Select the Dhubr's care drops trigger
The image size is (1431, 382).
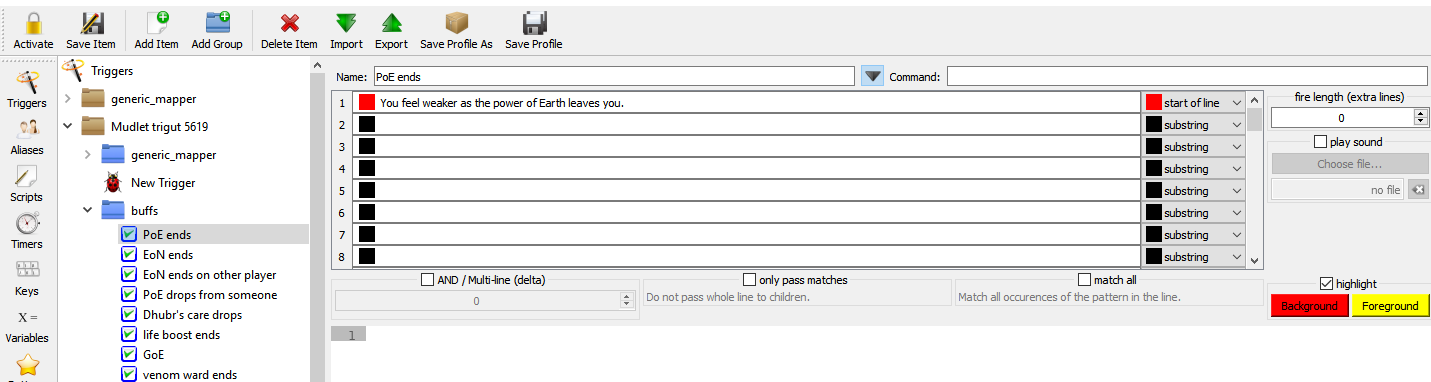click(192, 314)
